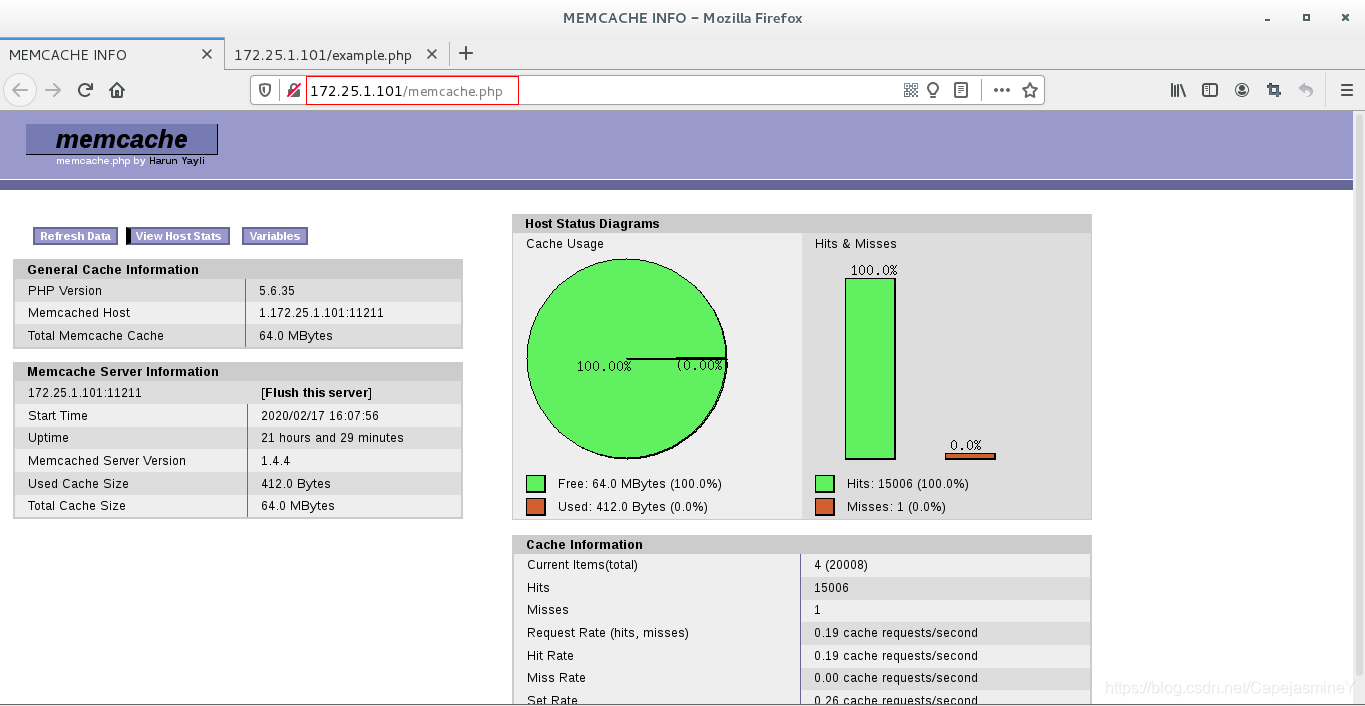The width and height of the screenshot is (1365, 706).
Task: Click the forward navigation arrow
Action: [x=53, y=90]
